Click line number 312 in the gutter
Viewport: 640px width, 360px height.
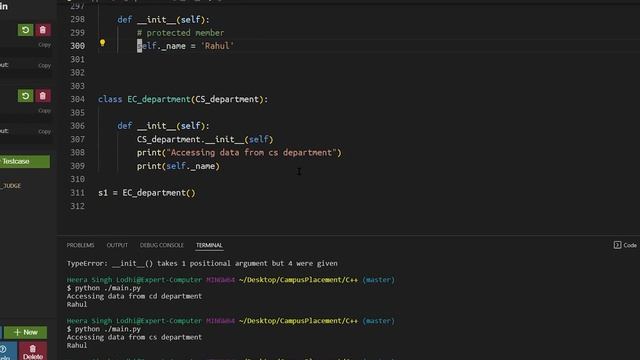tap(78, 206)
